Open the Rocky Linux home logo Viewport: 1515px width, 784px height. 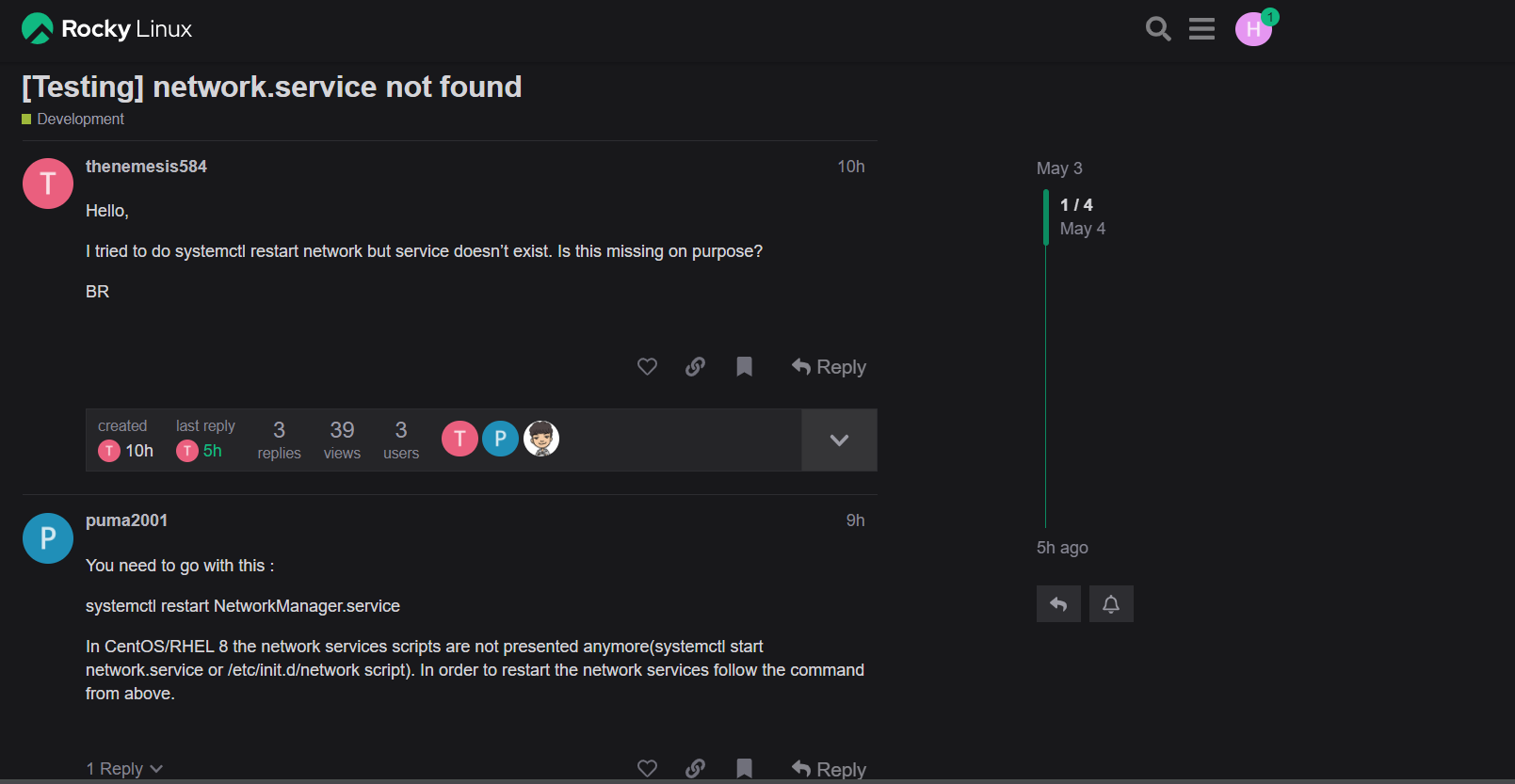[106, 28]
